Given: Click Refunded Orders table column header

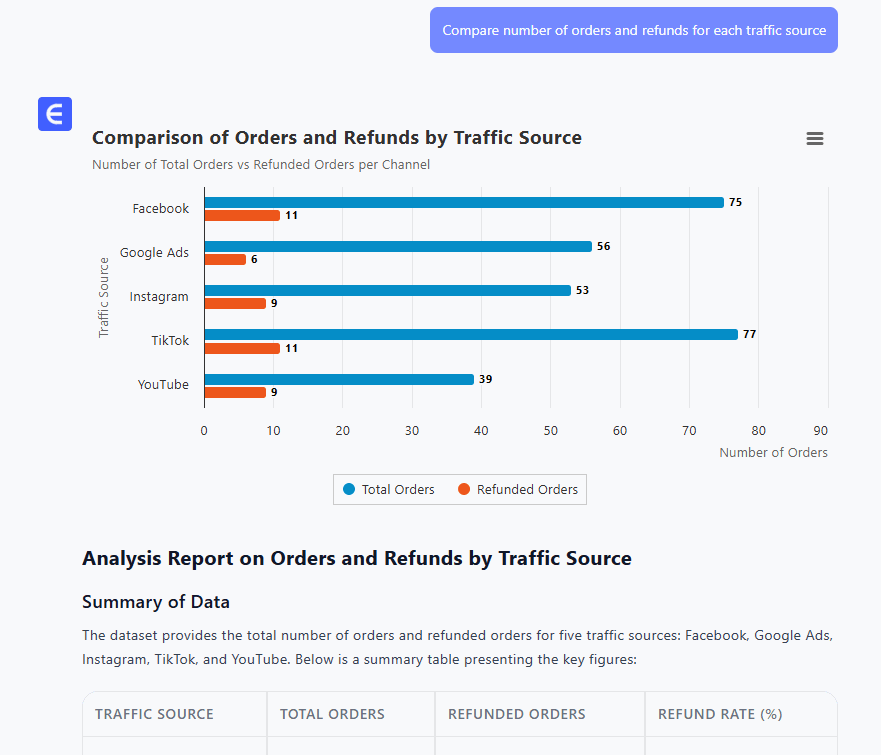Looking at the screenshot, I should tap(516, 714).
